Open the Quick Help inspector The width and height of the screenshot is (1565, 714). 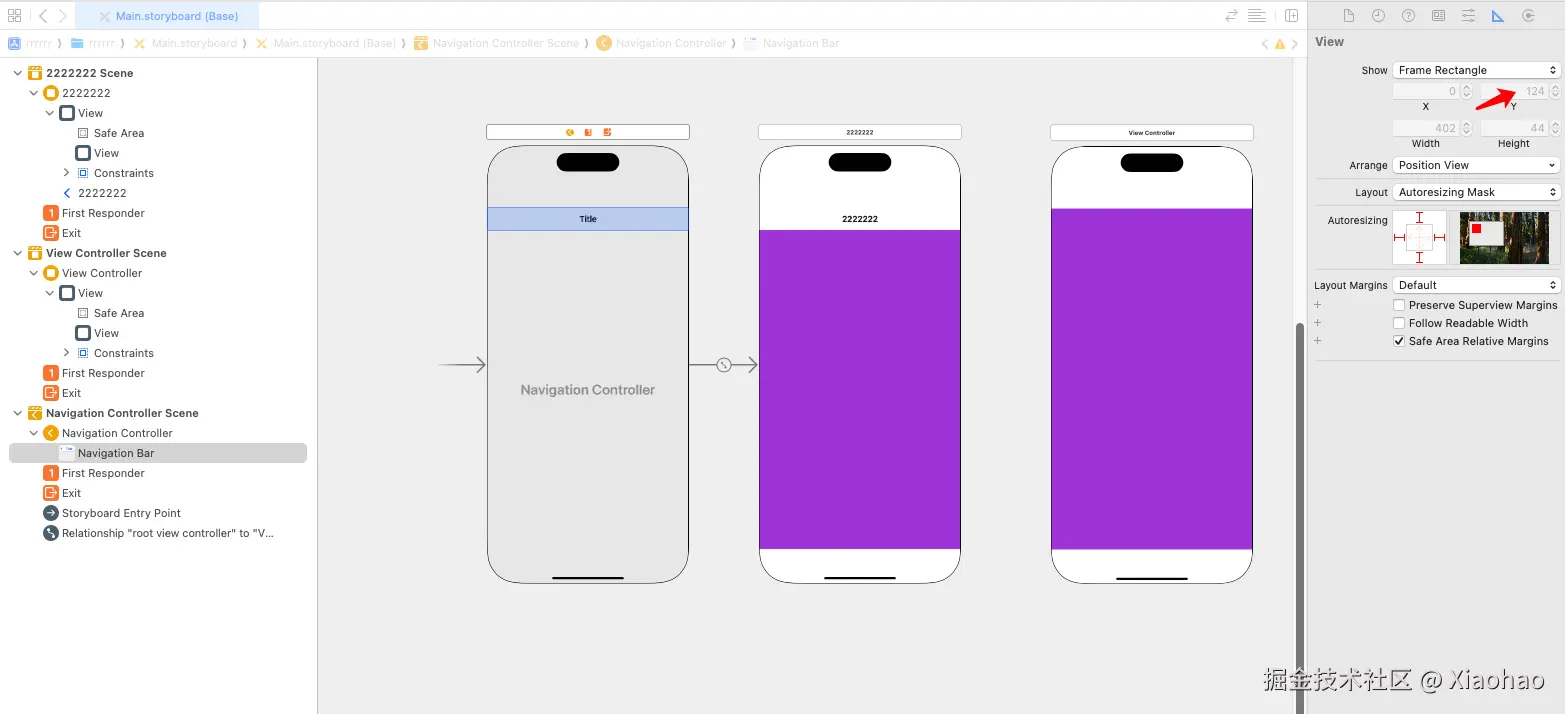pos(1408,16)
